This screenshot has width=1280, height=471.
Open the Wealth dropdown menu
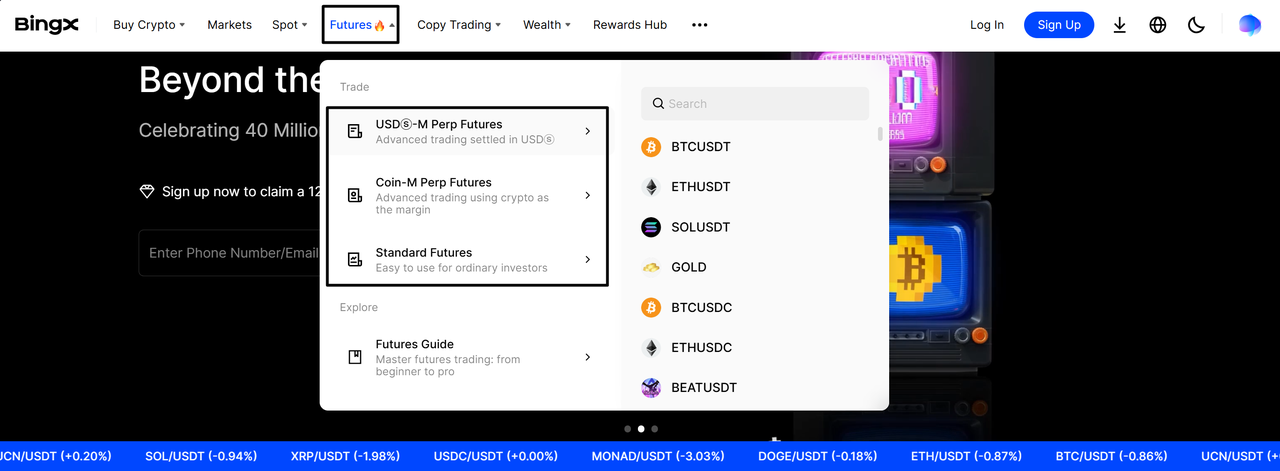pos(547,25)
